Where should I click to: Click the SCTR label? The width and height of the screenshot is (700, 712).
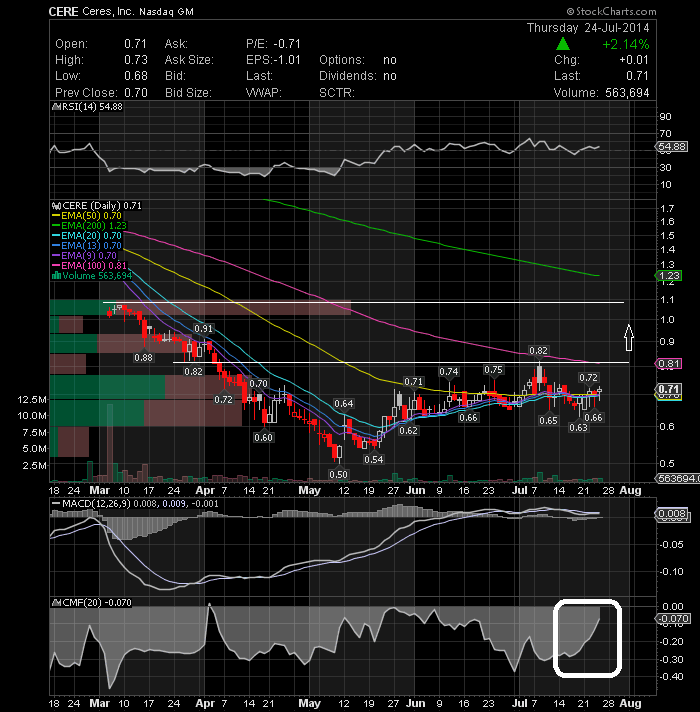point(336,93)
